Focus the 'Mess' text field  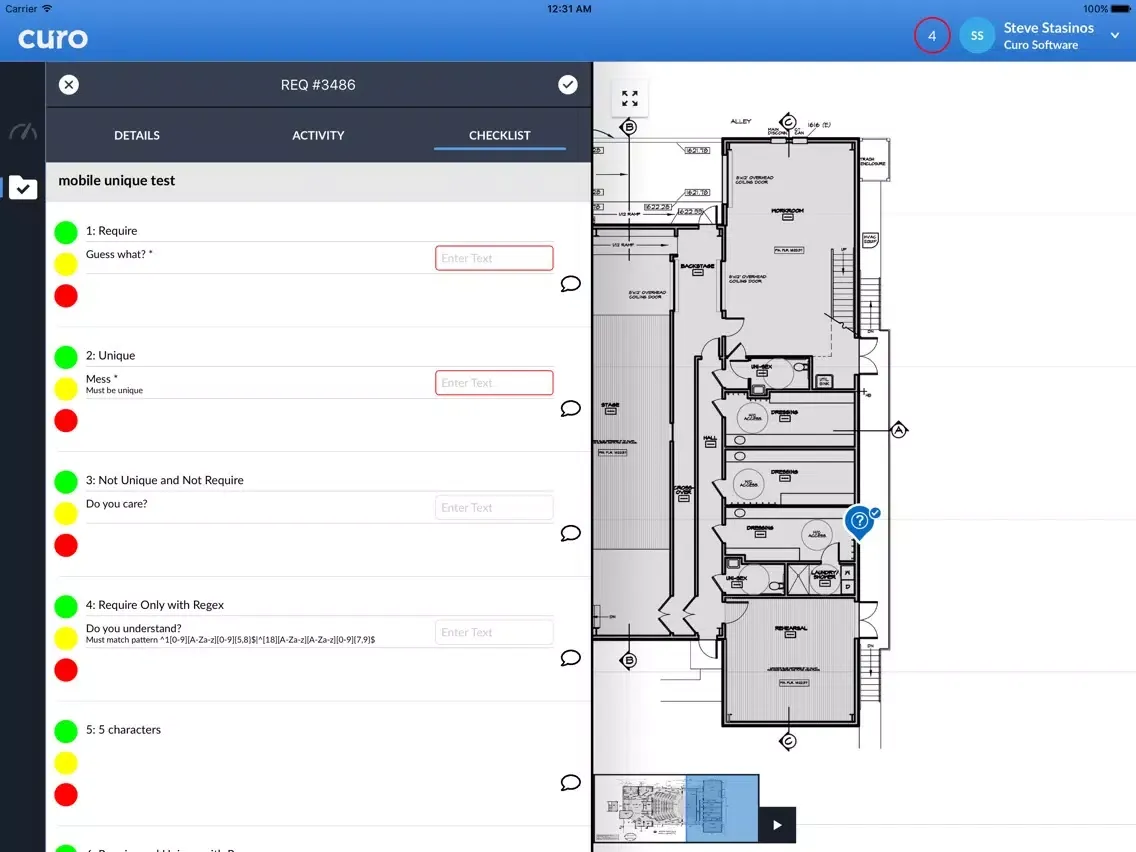coord(494,383)
